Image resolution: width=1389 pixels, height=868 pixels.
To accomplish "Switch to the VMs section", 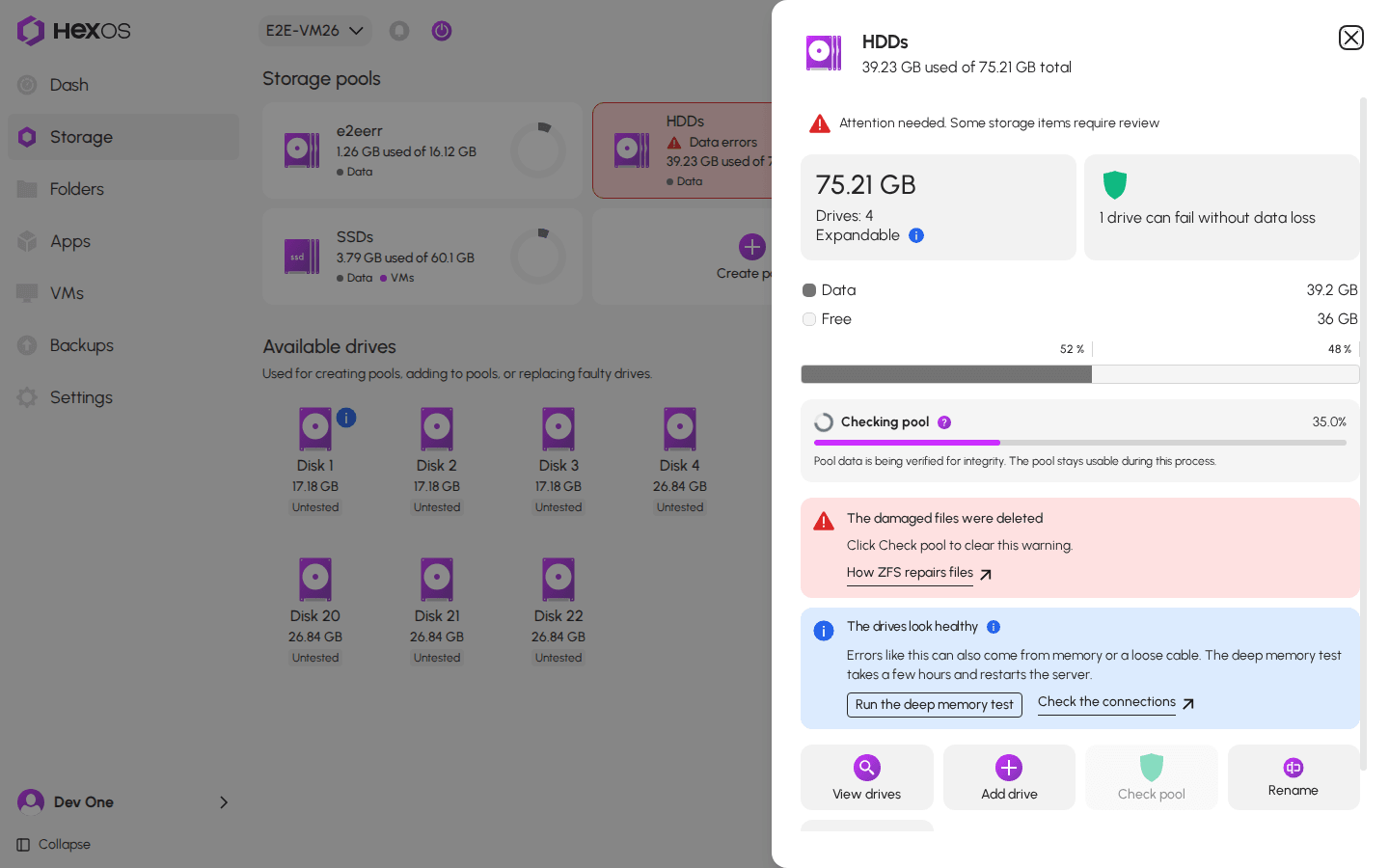I will click(123, 293).
